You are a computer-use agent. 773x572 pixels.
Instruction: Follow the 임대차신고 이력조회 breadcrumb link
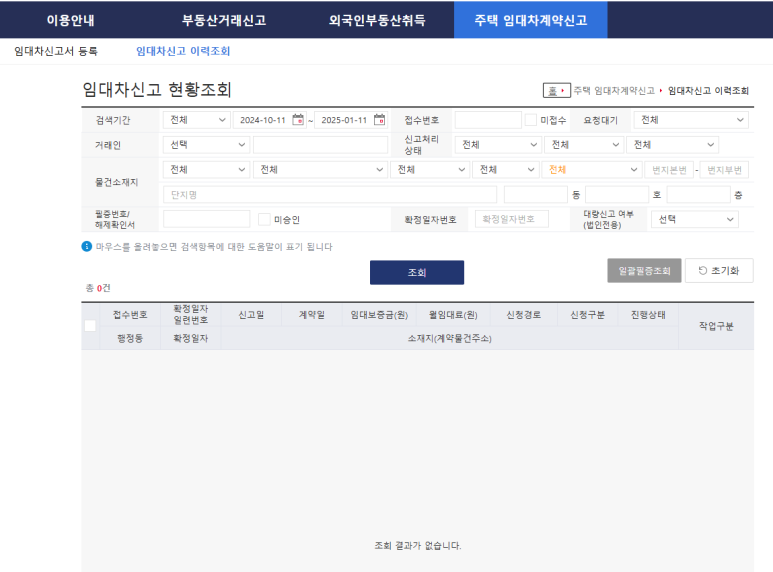(708, 91)
